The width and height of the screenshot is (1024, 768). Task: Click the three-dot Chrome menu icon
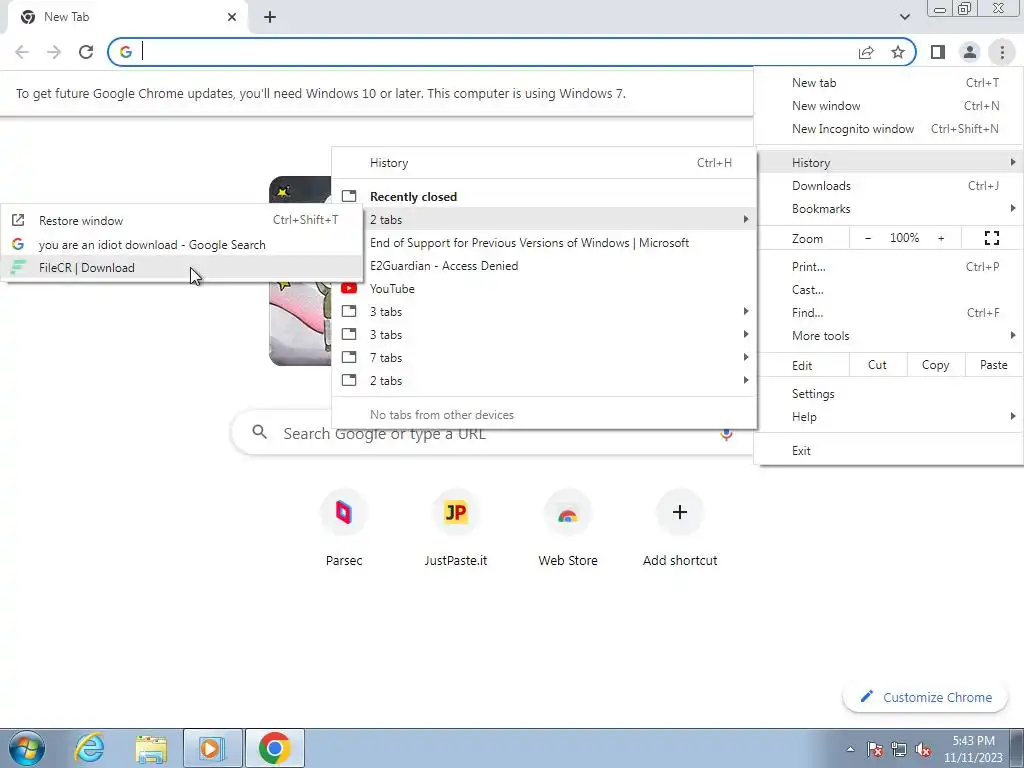click(1002, 52)
